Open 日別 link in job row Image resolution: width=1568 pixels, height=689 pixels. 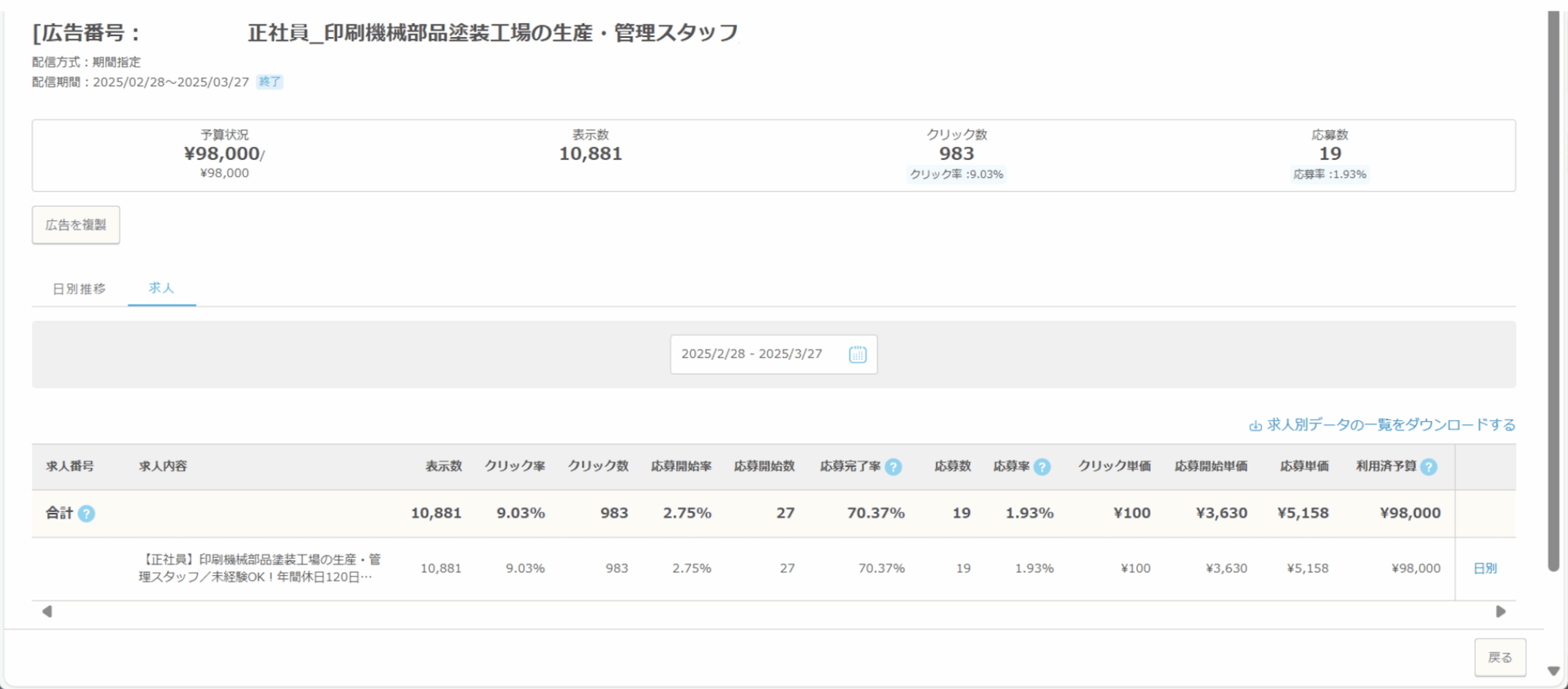point(1484,568)
